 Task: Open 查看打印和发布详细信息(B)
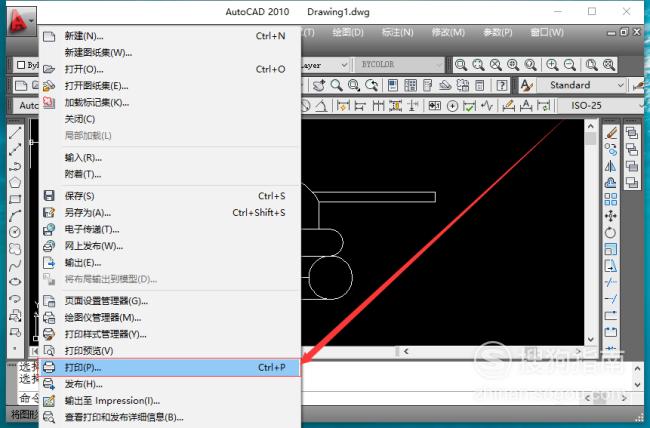tap(170, 417)
